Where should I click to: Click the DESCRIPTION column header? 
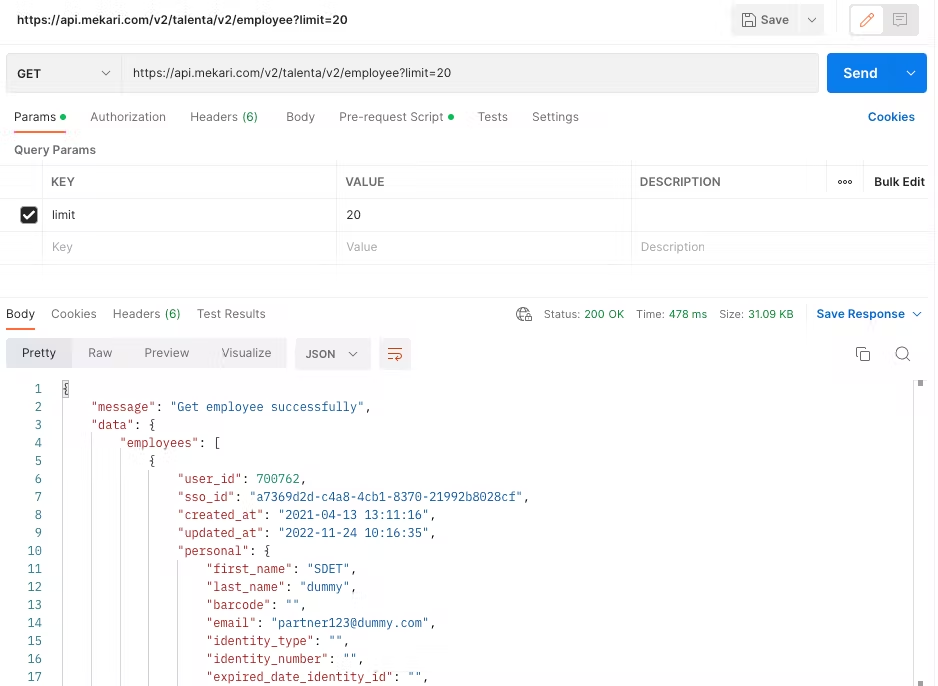(x=680, y=182)
